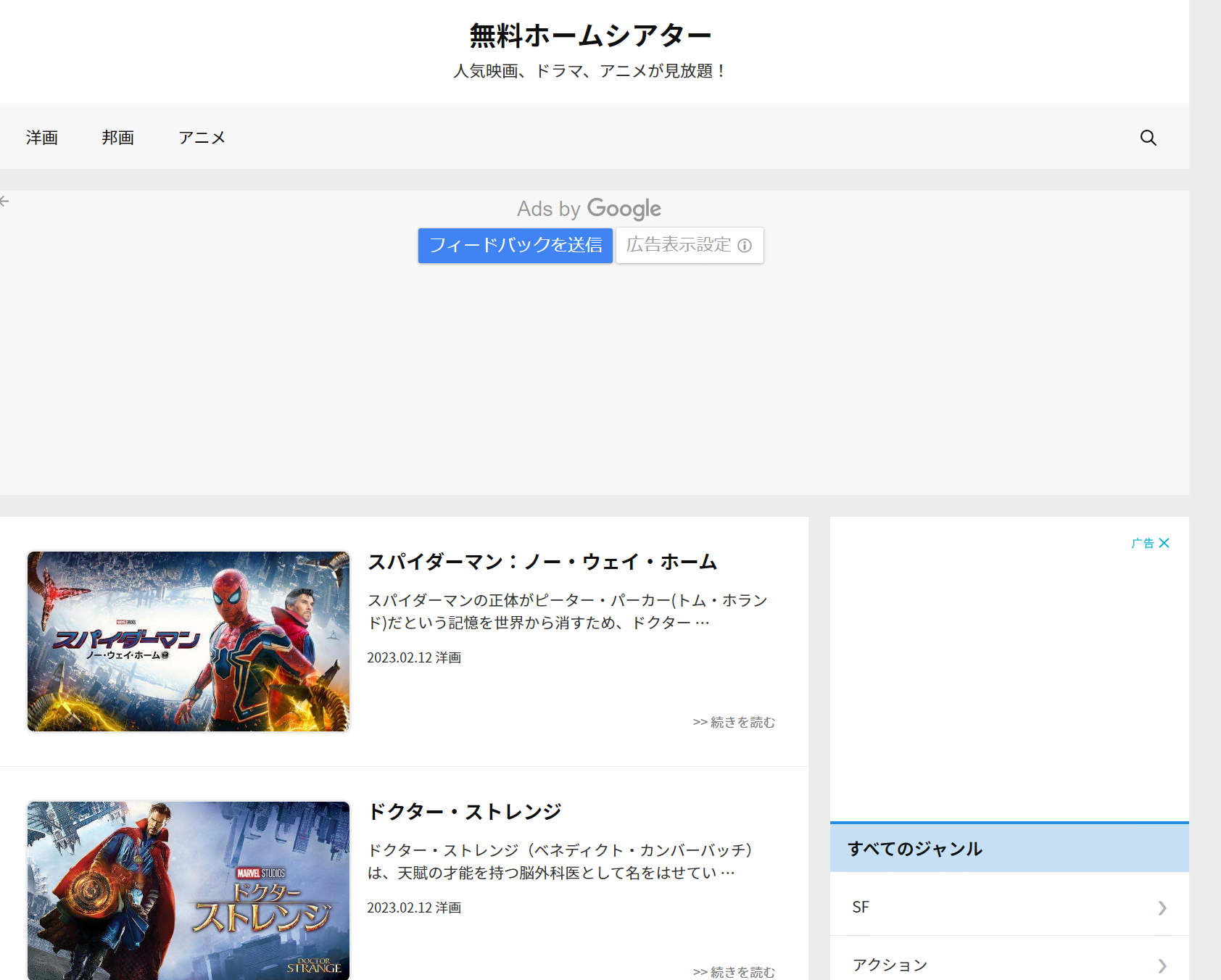1221x980 pixels.
Task: Click the 広告表示設定 button
Action: pos(690,246)
